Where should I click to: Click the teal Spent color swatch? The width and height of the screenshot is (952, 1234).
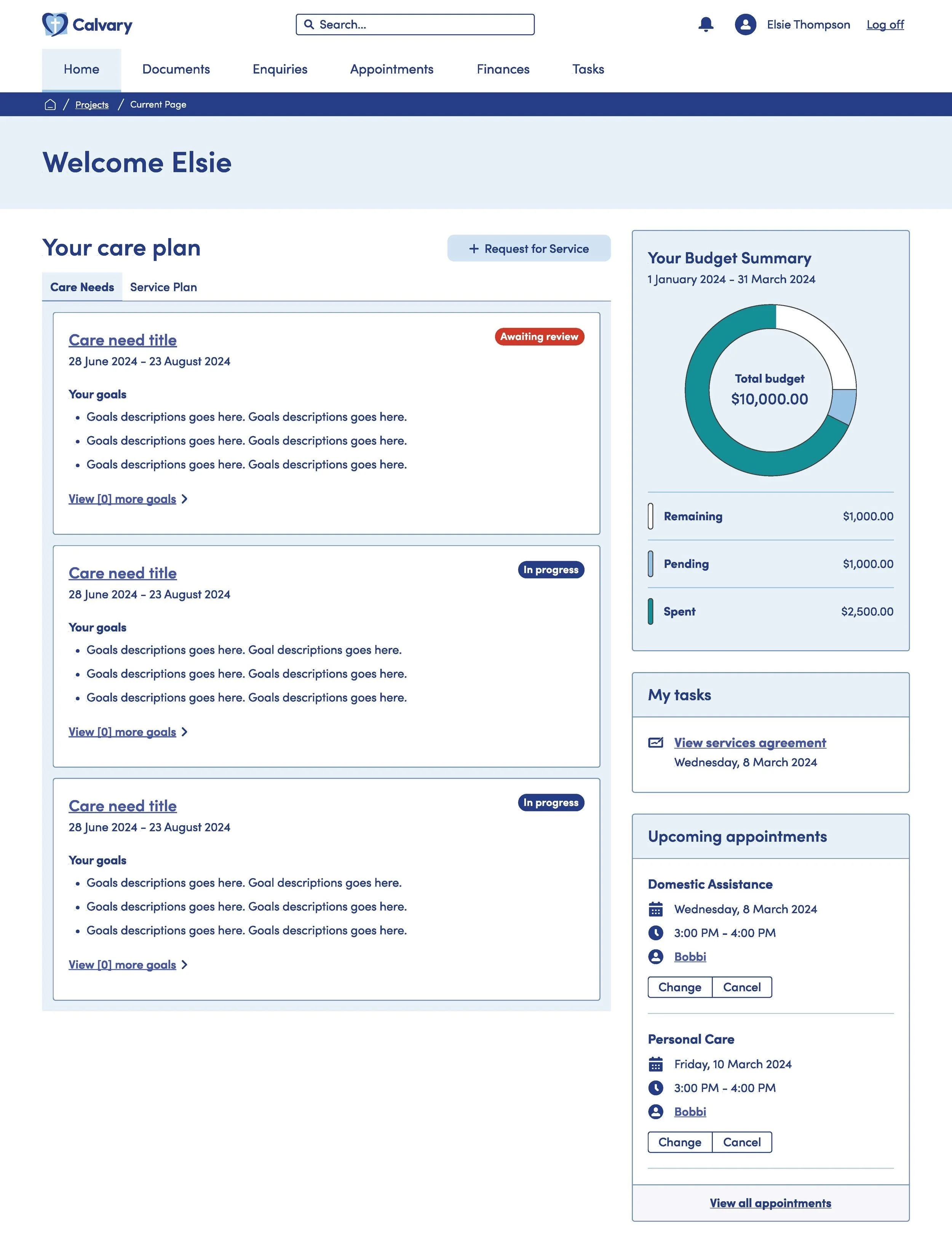click(650, 611)
